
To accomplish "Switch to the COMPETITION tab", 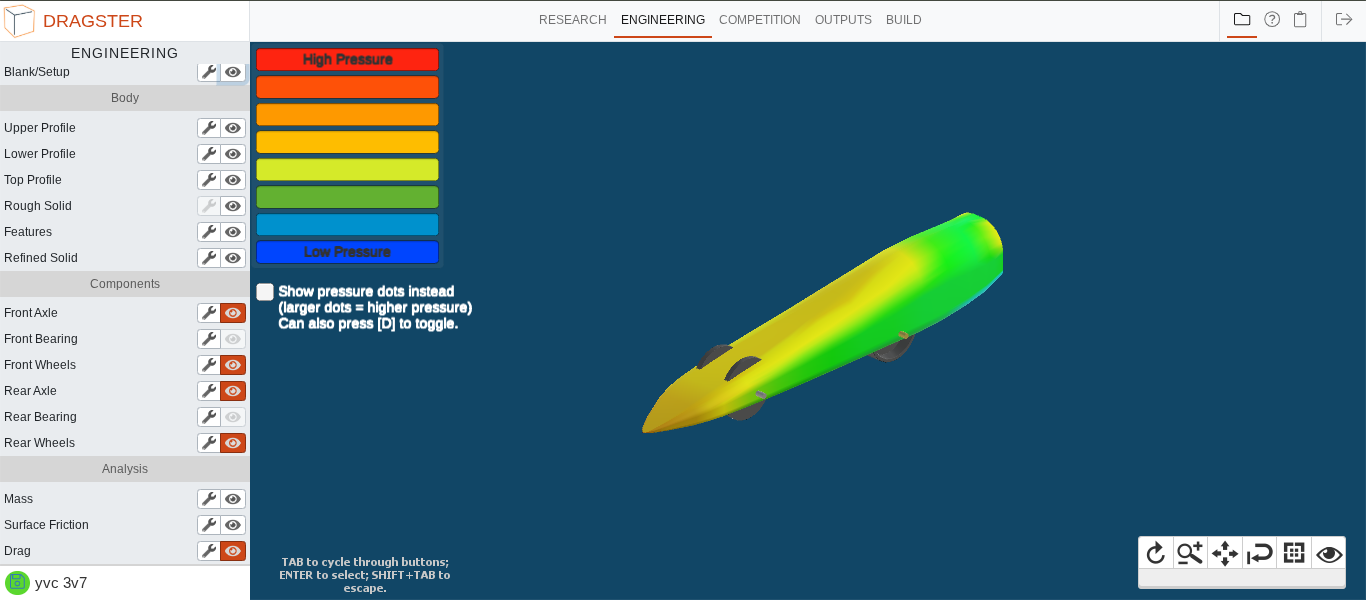I will (760, 20).
